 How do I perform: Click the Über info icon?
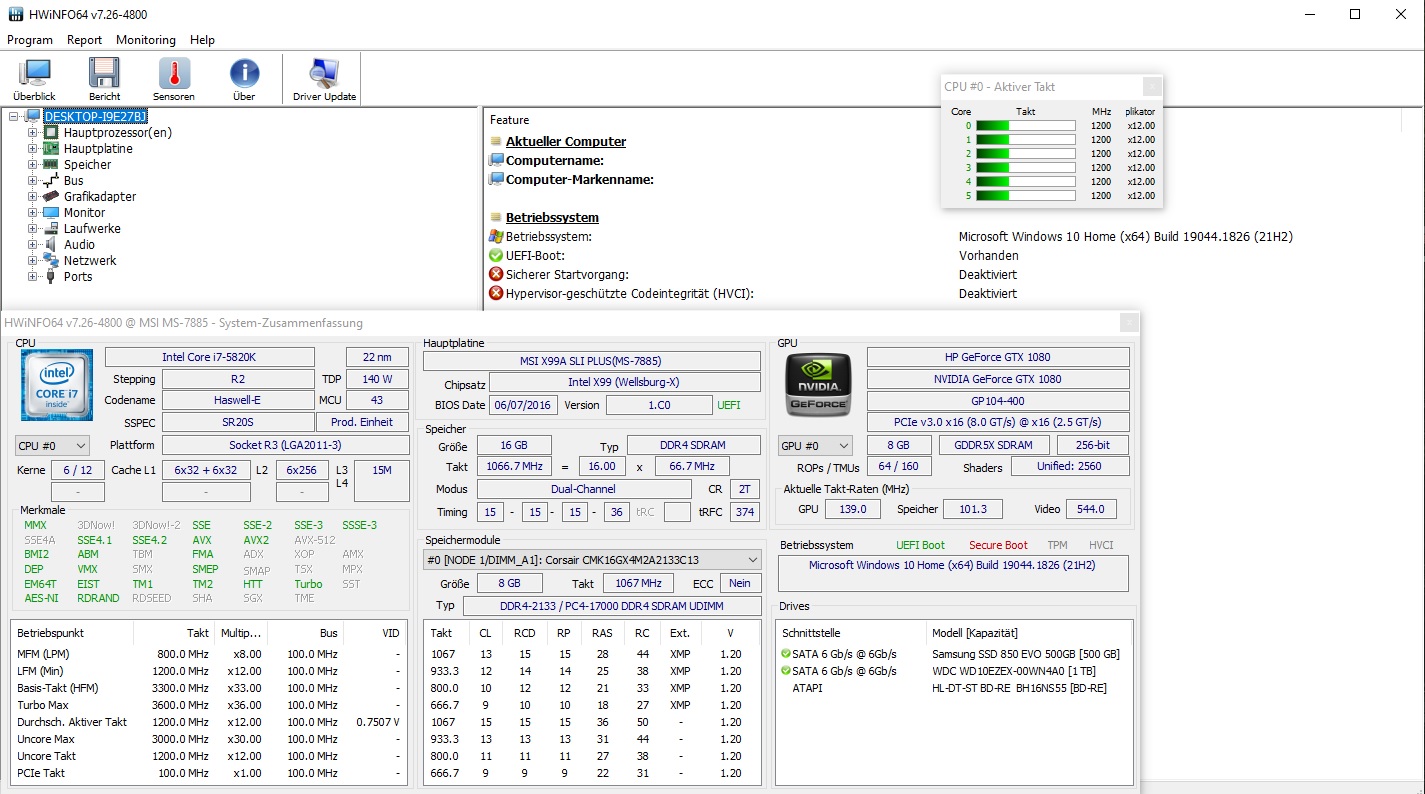pyautogui.click(x=244, y=79)
